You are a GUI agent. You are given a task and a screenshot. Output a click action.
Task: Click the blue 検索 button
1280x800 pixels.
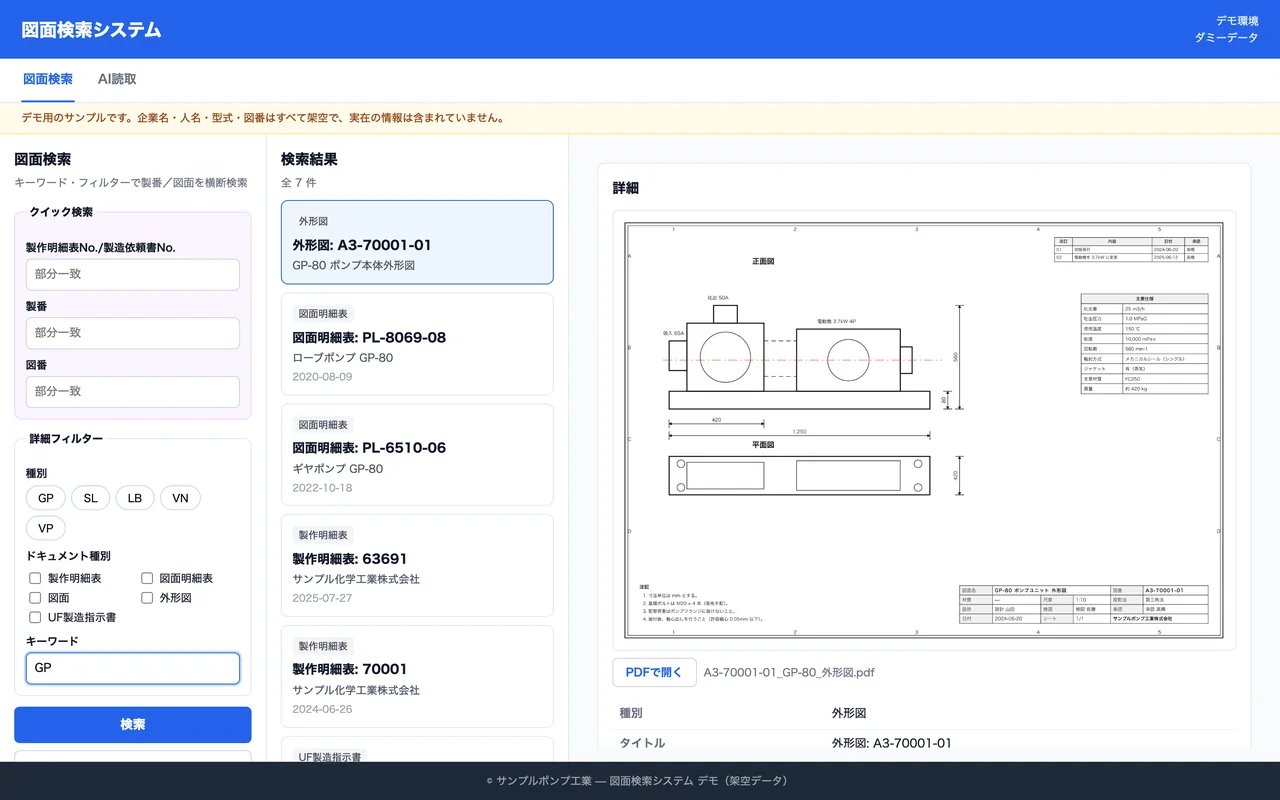pos(133,725)
